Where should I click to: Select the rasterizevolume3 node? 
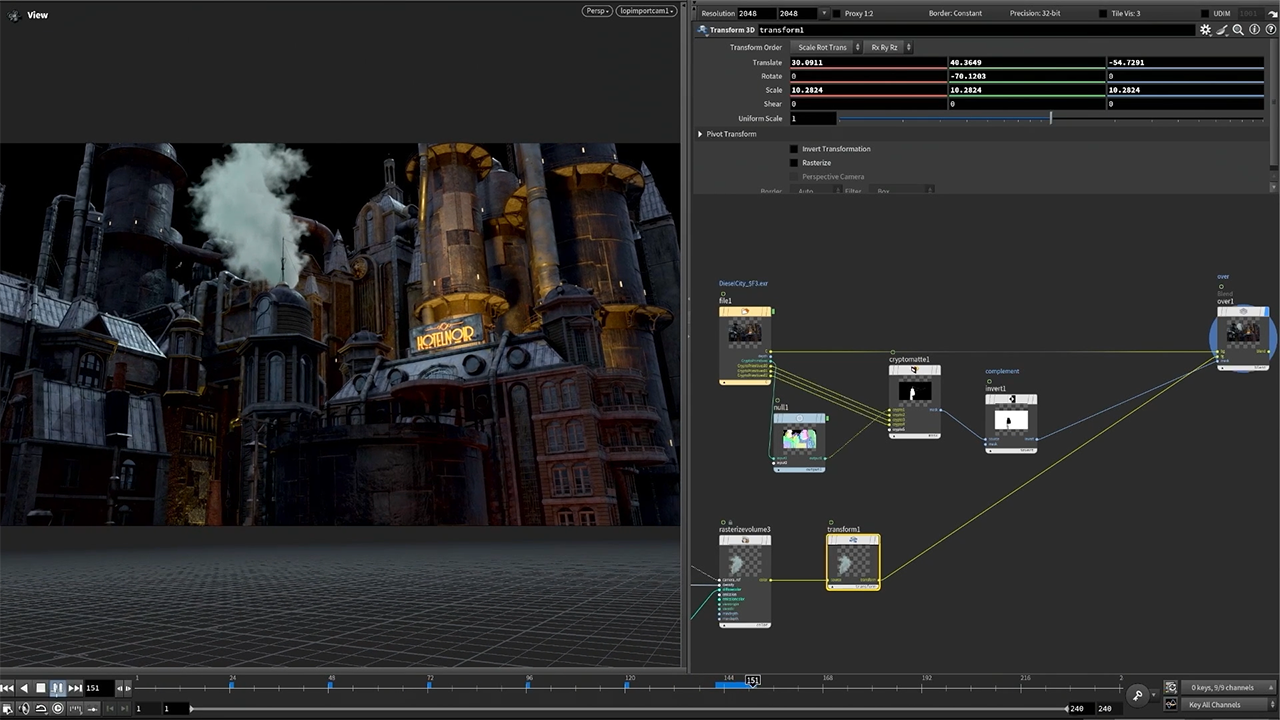pos(745,582)
